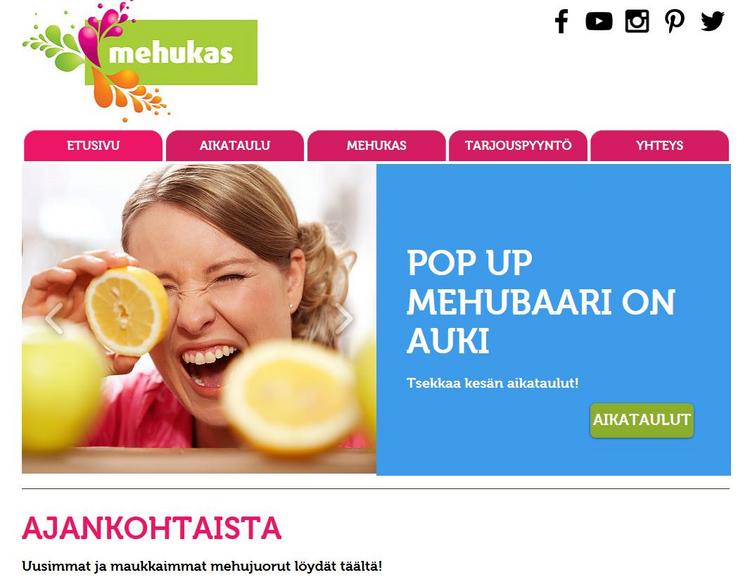The height and width of the screenshot is (582, 750).
Task: Go to the ETUSIVU tab
Action: (93, 145)
